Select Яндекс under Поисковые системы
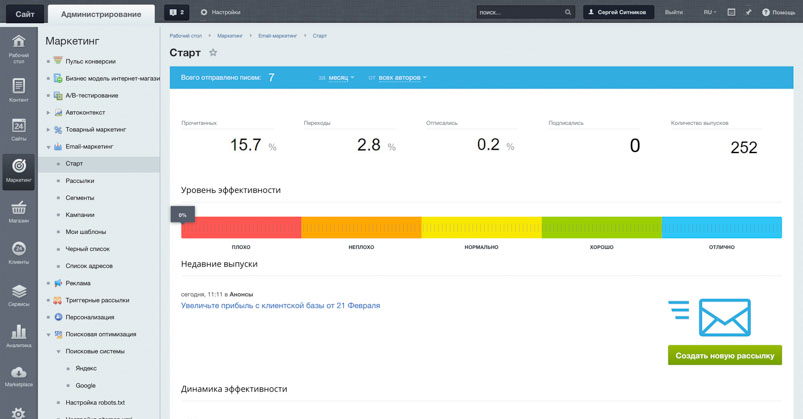This screenshot has width=803, height=419. tap(86, 368)
